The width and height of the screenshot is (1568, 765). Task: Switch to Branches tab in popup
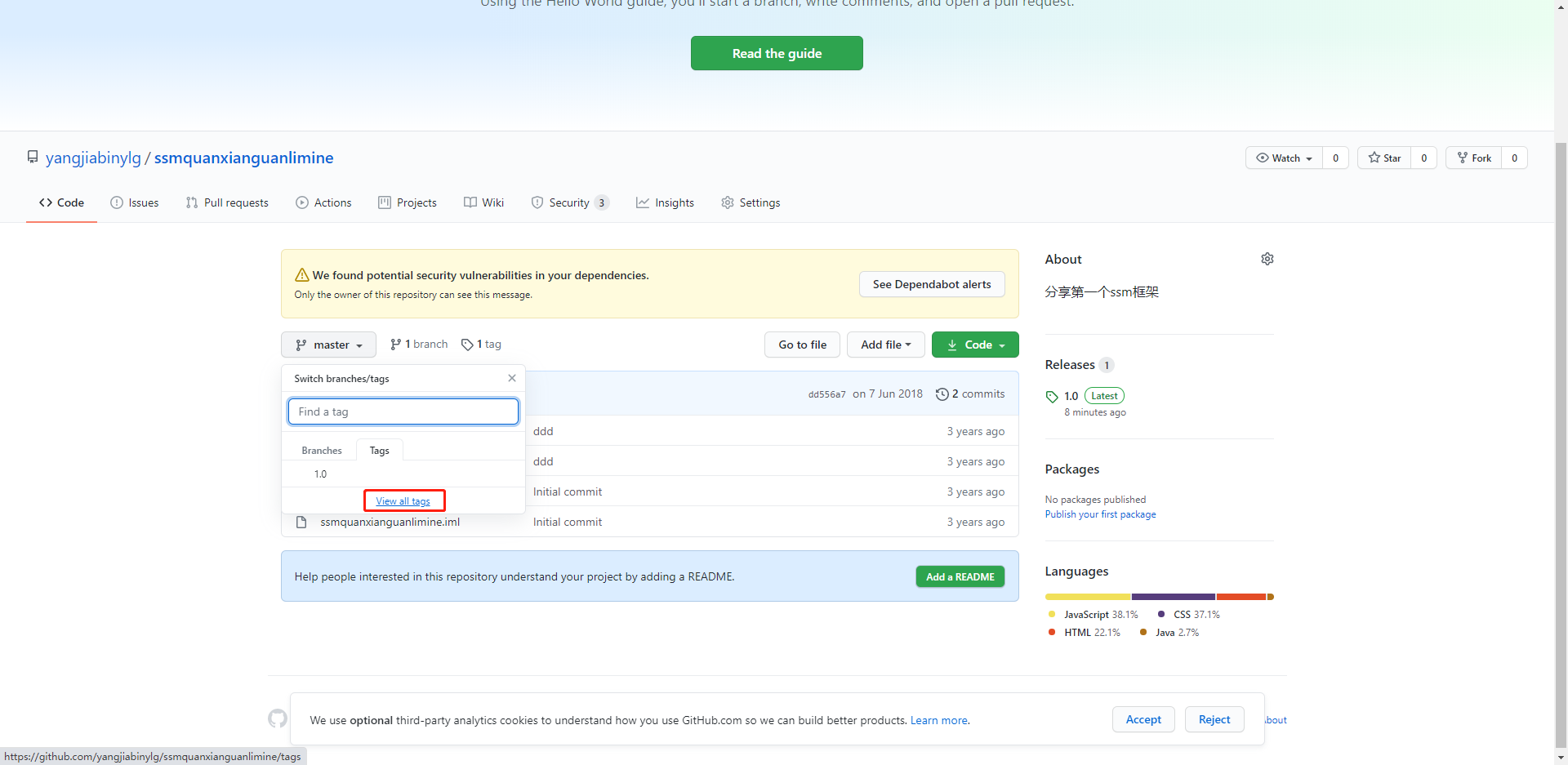click(322, 450)
